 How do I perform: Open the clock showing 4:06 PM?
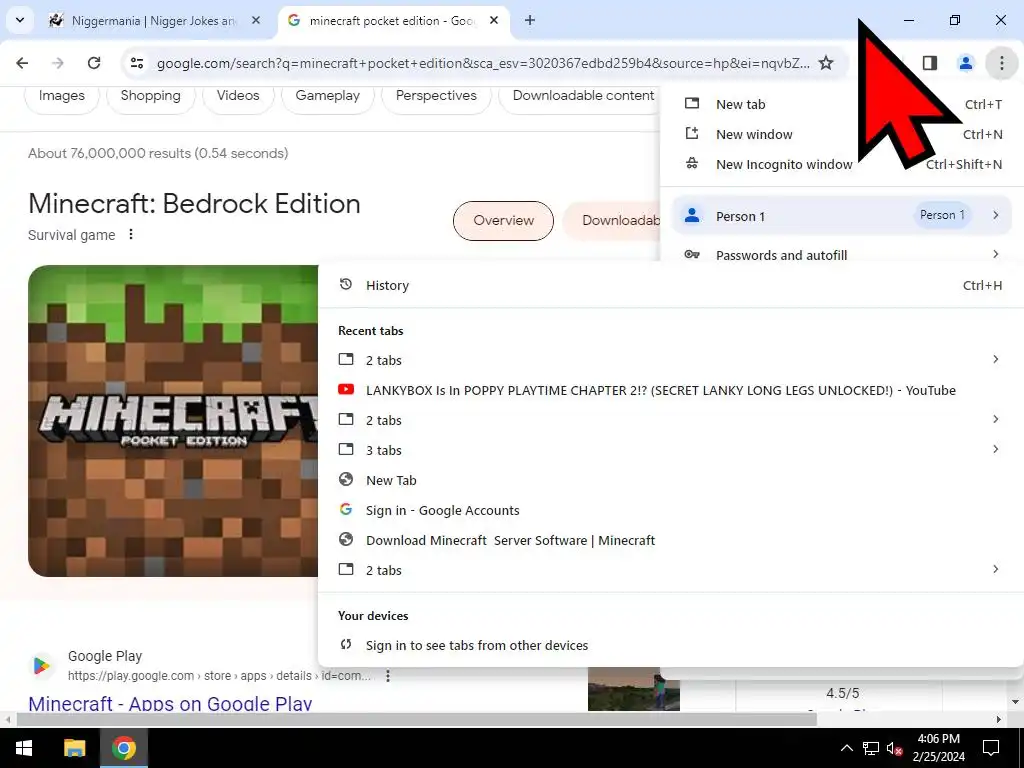(x=938, y=748)
